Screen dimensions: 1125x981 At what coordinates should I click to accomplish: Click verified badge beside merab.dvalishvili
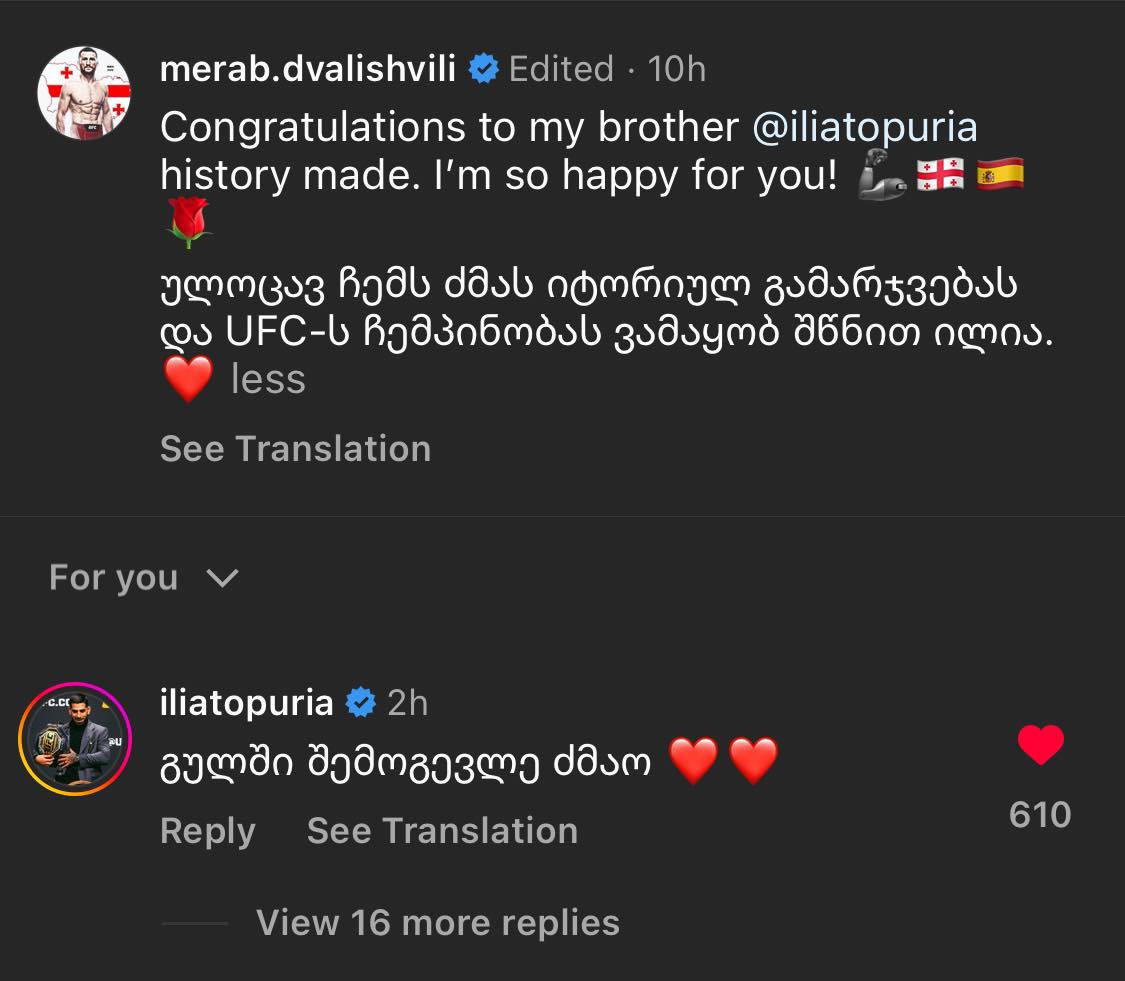click(485, 70)
